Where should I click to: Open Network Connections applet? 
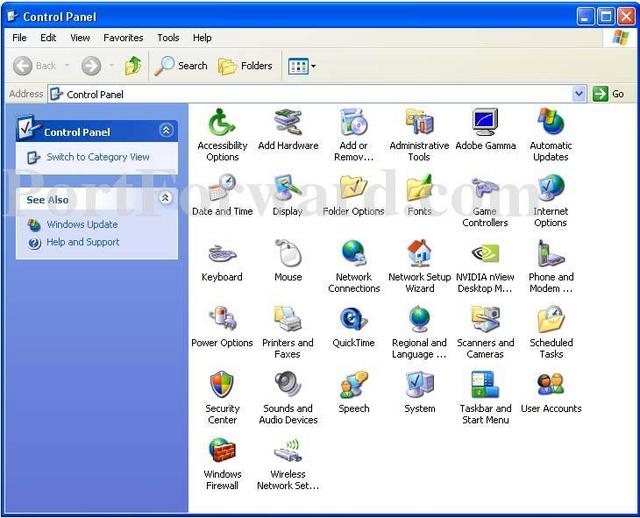pos(353,255)
